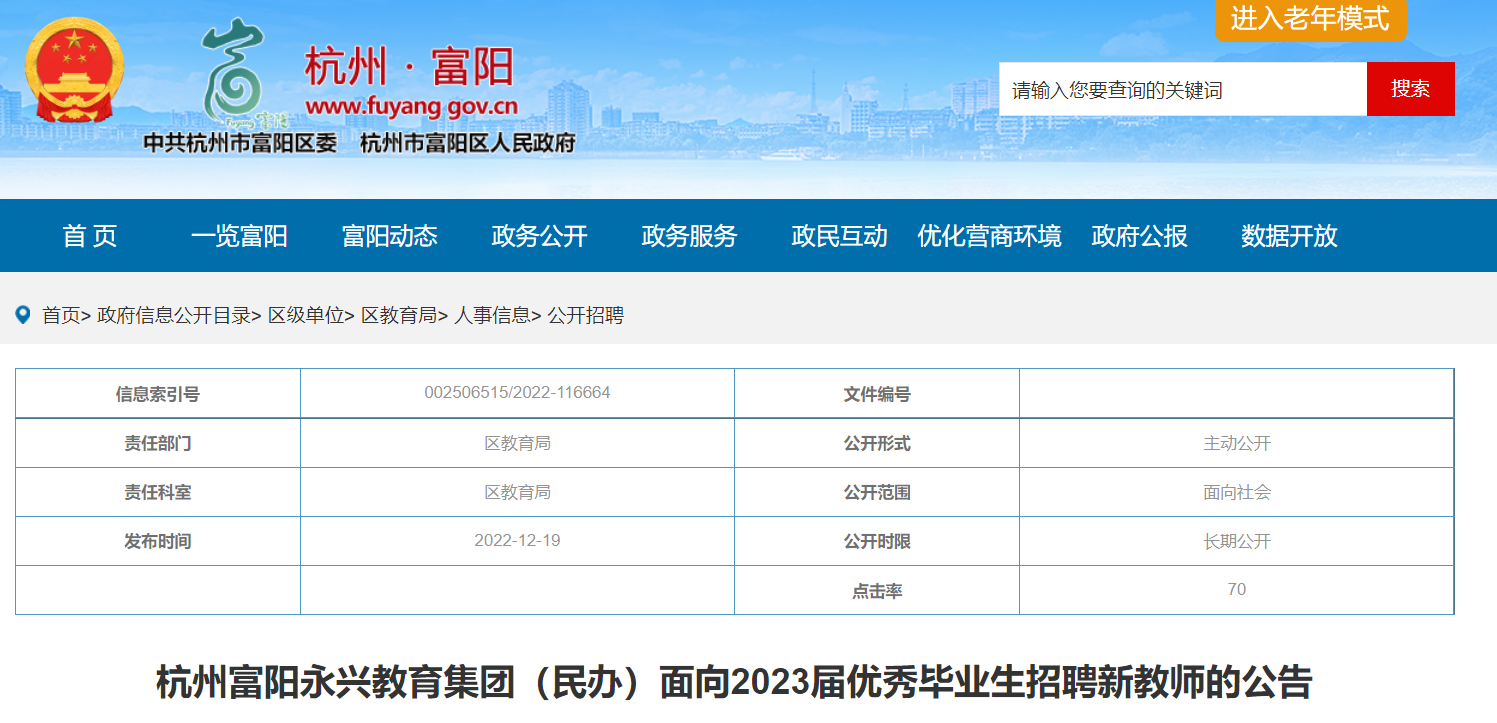The height and width of the screenshot is (723, 1497).
Task: Open the 一览富阳 menu item
Action: click(x=239, y=236)
